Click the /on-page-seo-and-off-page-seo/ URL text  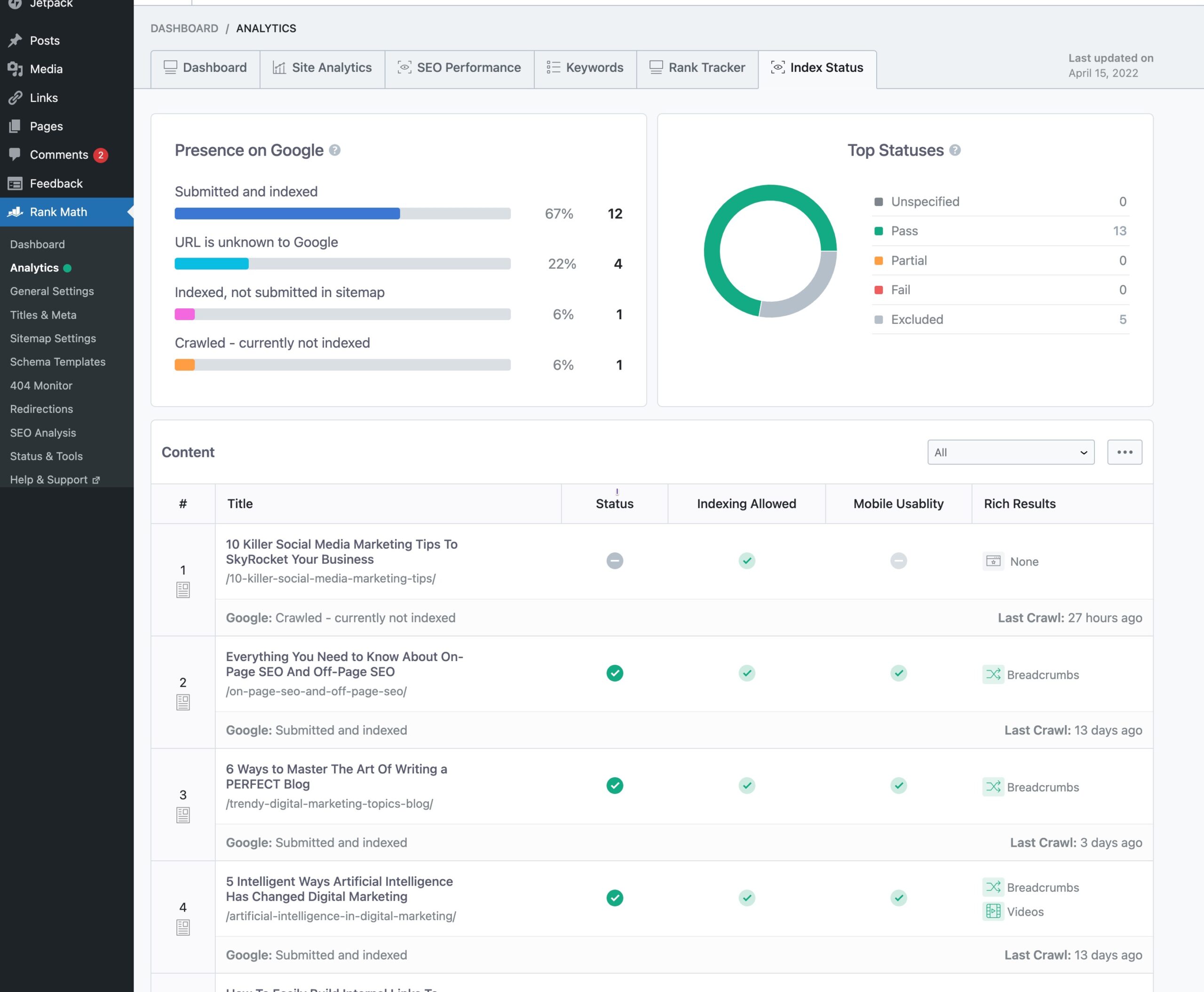[316, 692]
